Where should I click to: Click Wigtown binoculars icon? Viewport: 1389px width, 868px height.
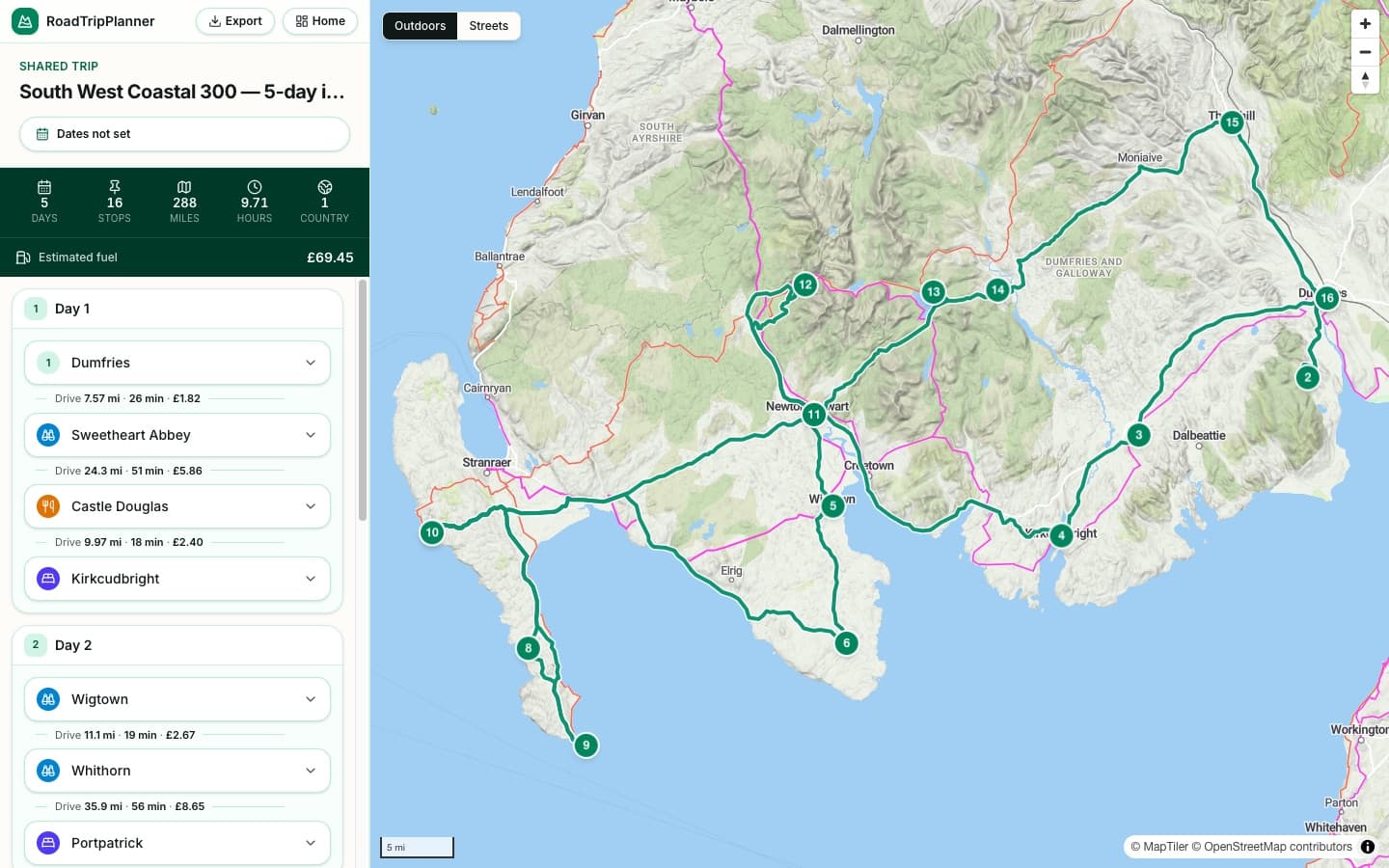(48, 699)
